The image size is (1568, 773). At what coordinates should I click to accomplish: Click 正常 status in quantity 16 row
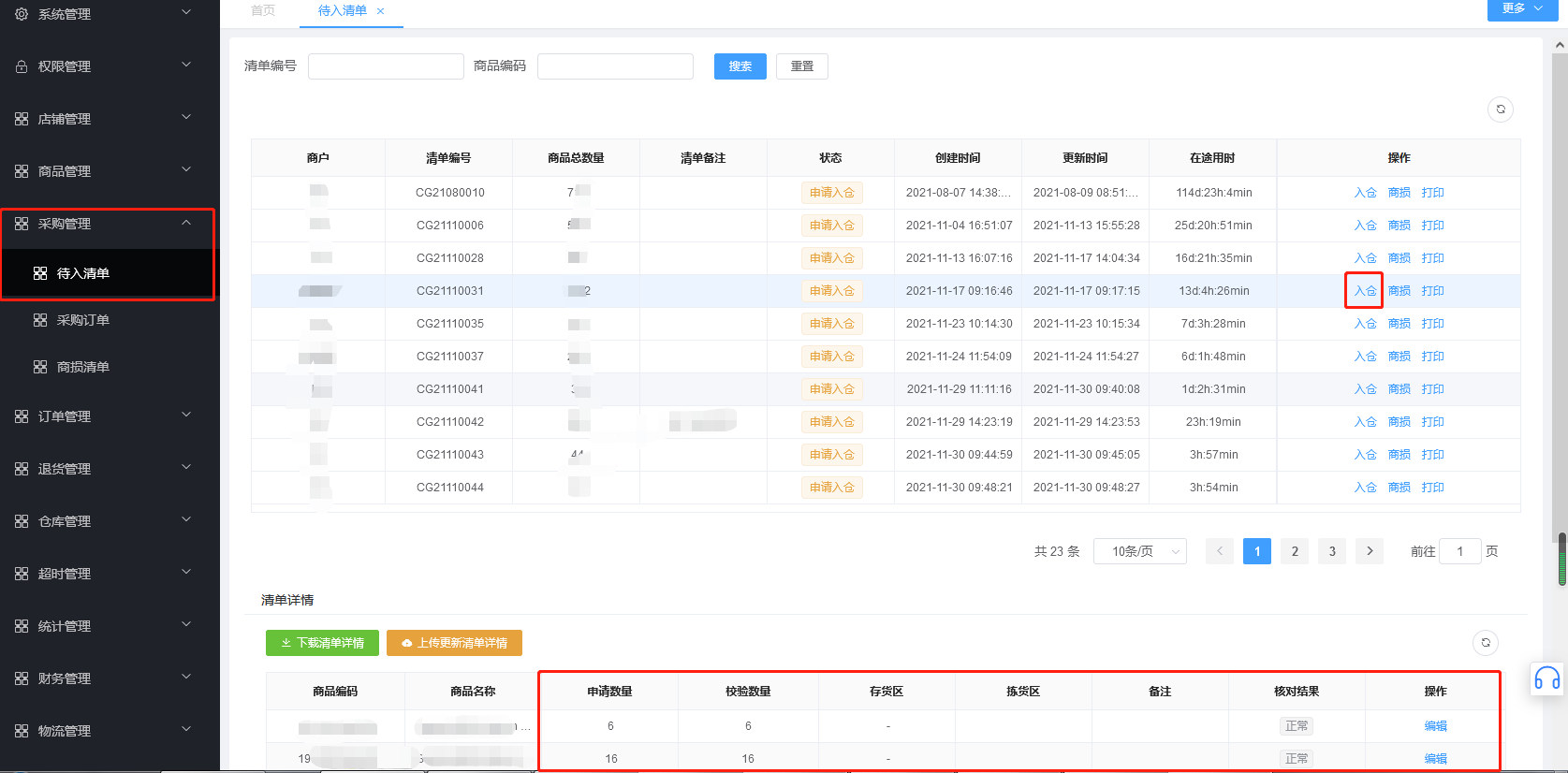[x=1297, y=759]
